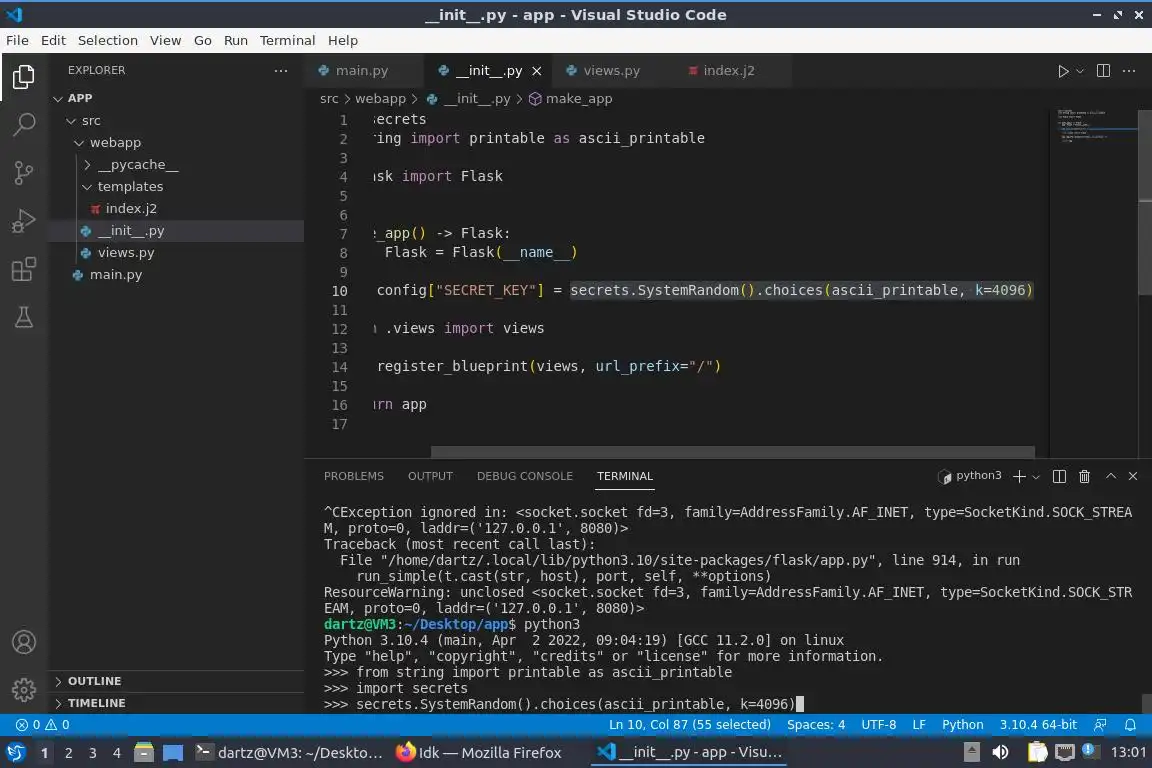Open the Run and Debug view
Viewport: 1152px width, 768px height.
coord(24,221)
